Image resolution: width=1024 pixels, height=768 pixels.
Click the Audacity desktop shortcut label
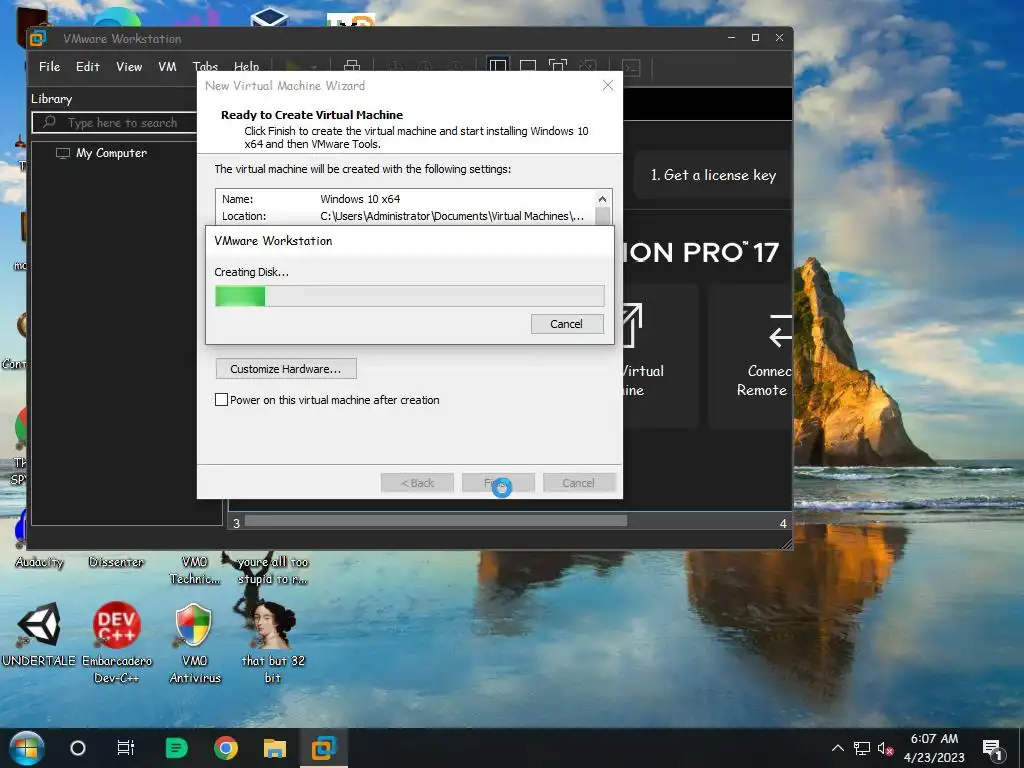(x=40, y=562)
